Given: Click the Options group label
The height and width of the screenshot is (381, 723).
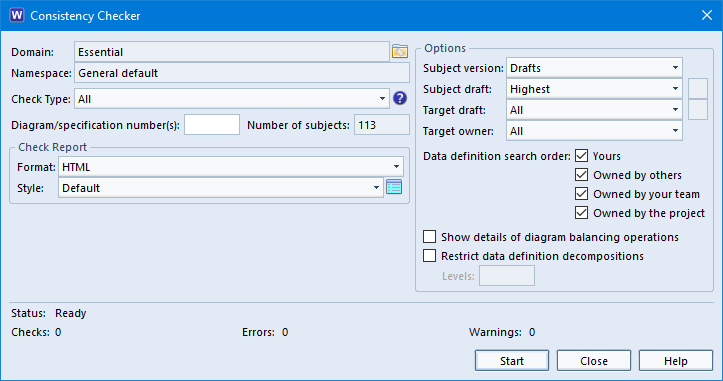Looking at the screenshot, I should tap(445, 48).
